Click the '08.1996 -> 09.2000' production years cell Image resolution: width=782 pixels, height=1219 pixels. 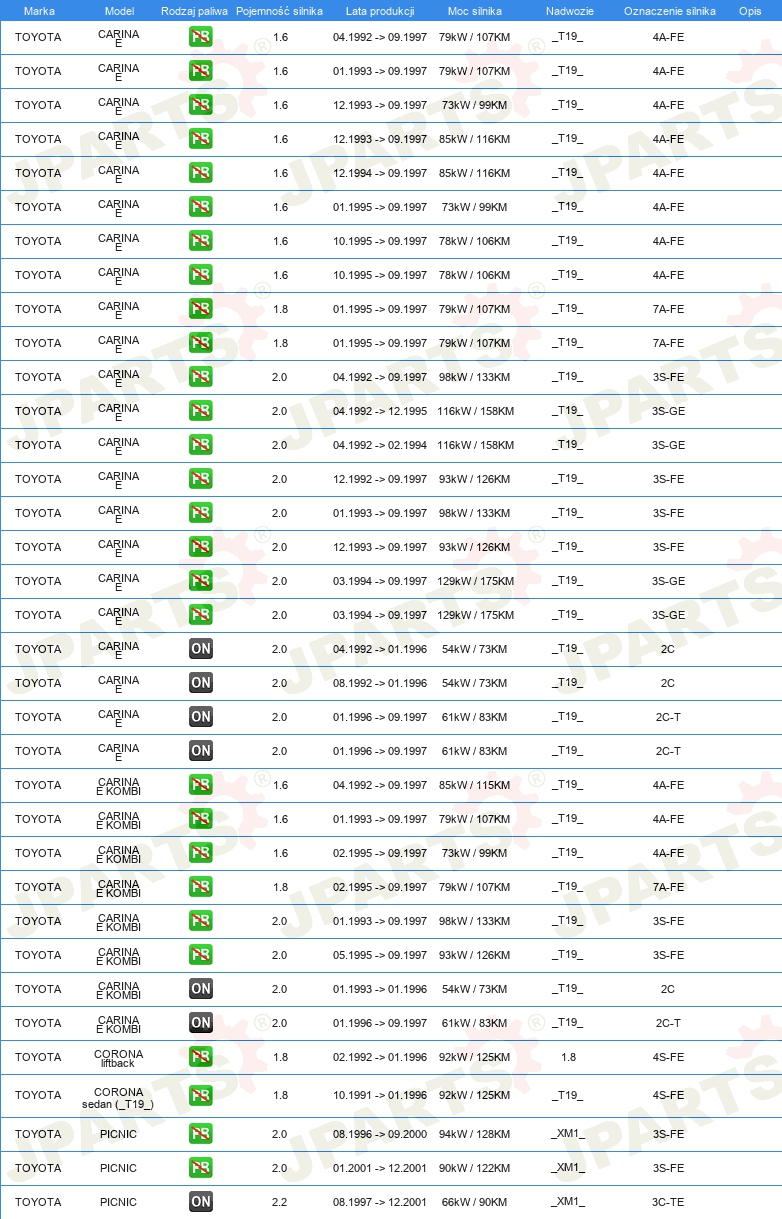point(380,1134)
